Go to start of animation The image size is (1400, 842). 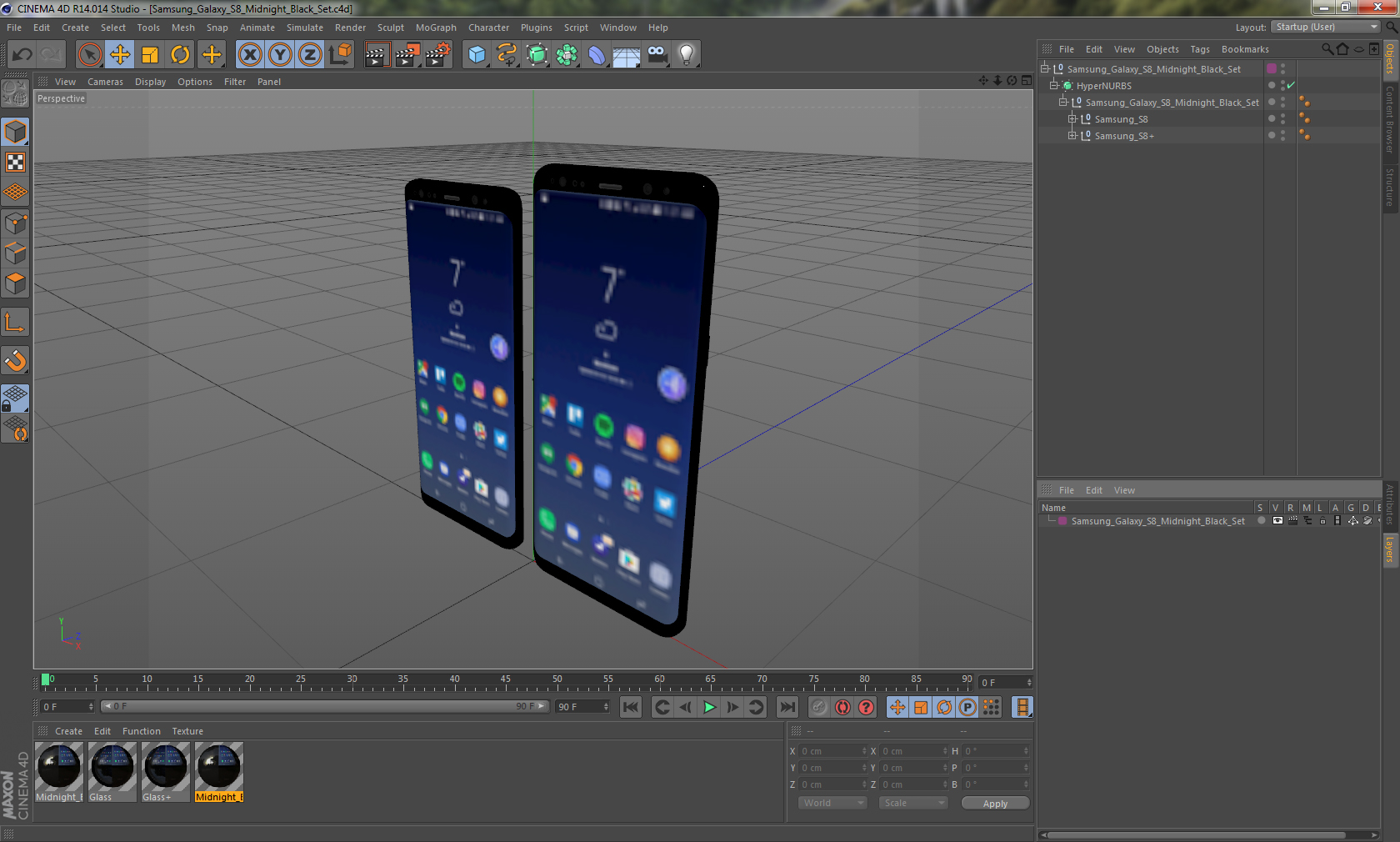631,707
